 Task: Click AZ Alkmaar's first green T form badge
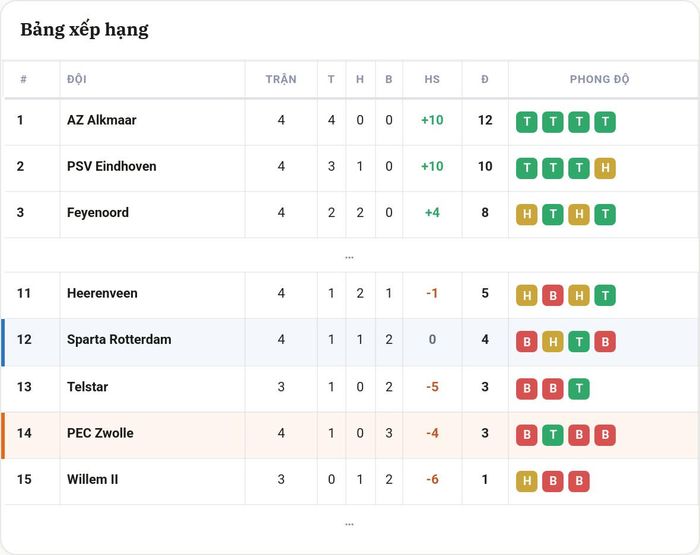coord(526,122)
